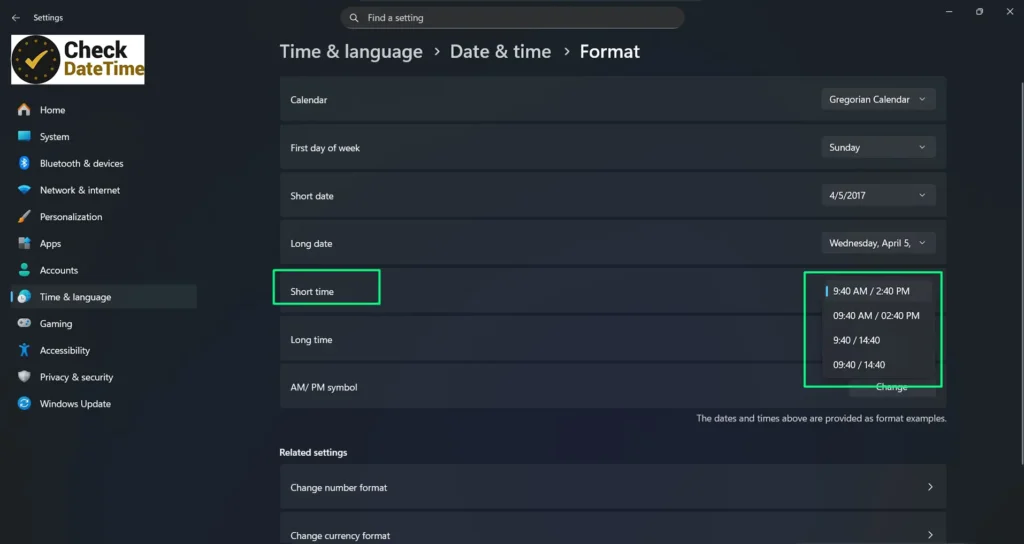Click the back arrow in Settings title bar

[16, 18]
